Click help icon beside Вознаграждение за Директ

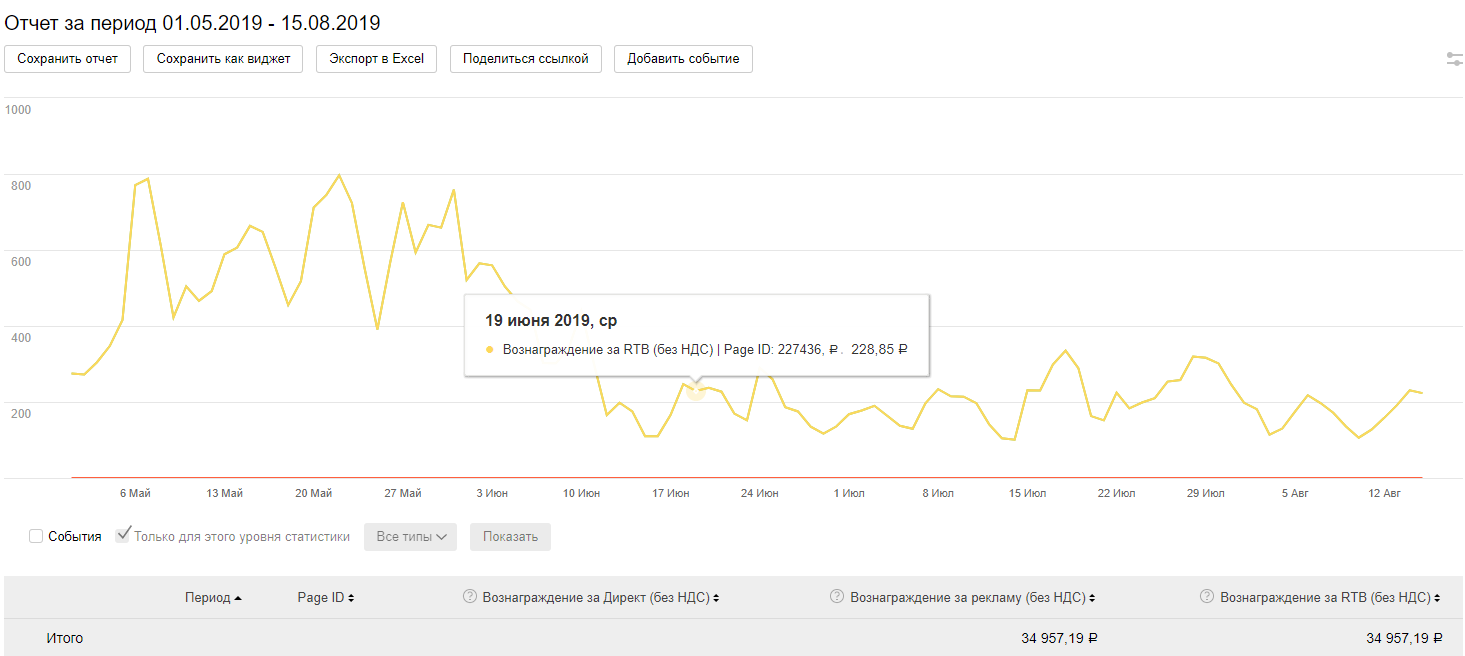point(469,597)
